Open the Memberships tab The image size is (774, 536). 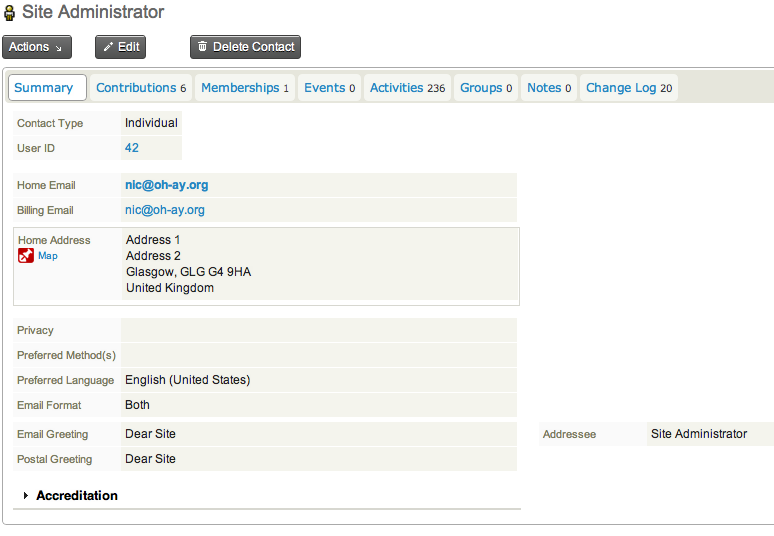[244, 88]
